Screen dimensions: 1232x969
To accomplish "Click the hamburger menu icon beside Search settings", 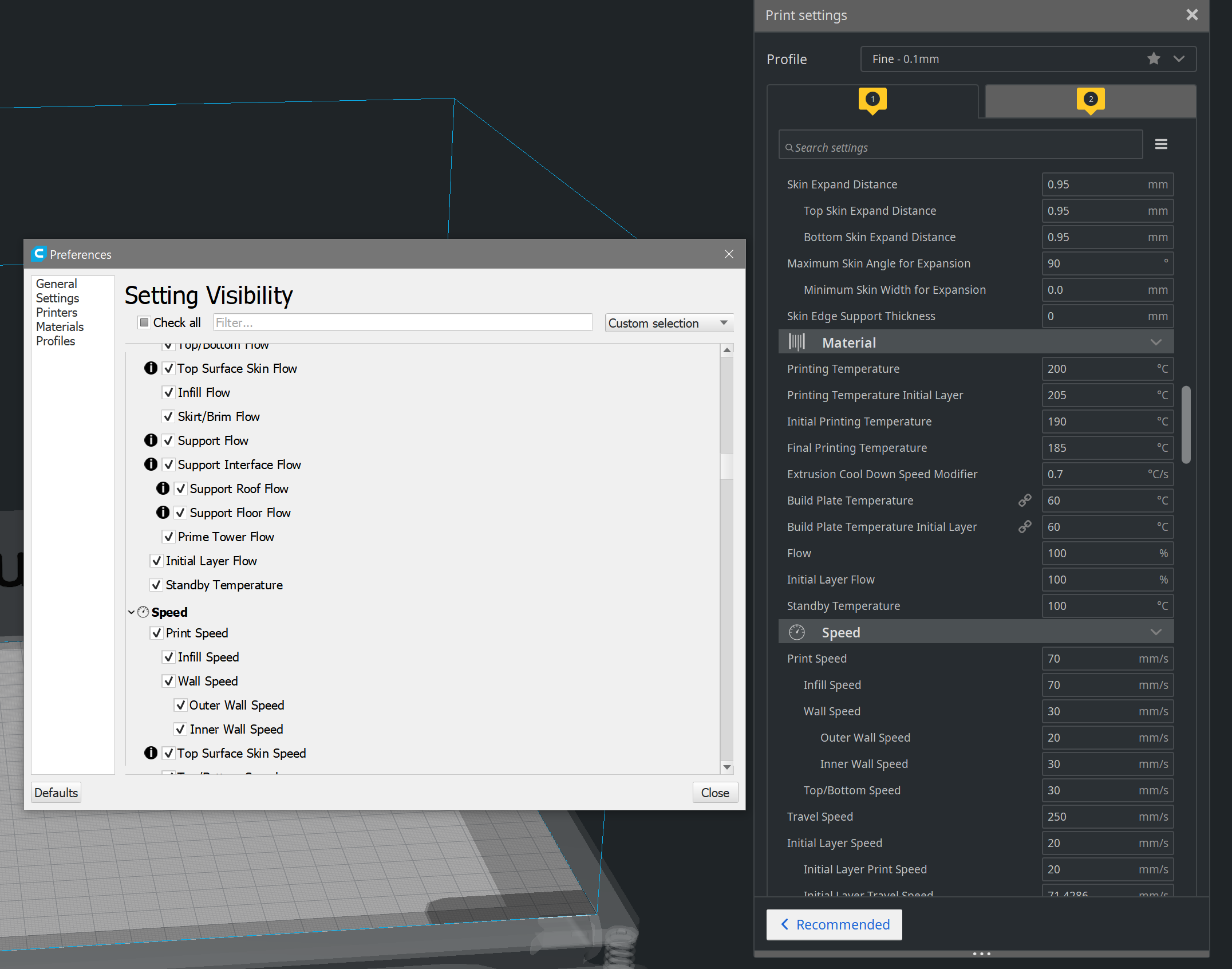I will (1160, 144).
